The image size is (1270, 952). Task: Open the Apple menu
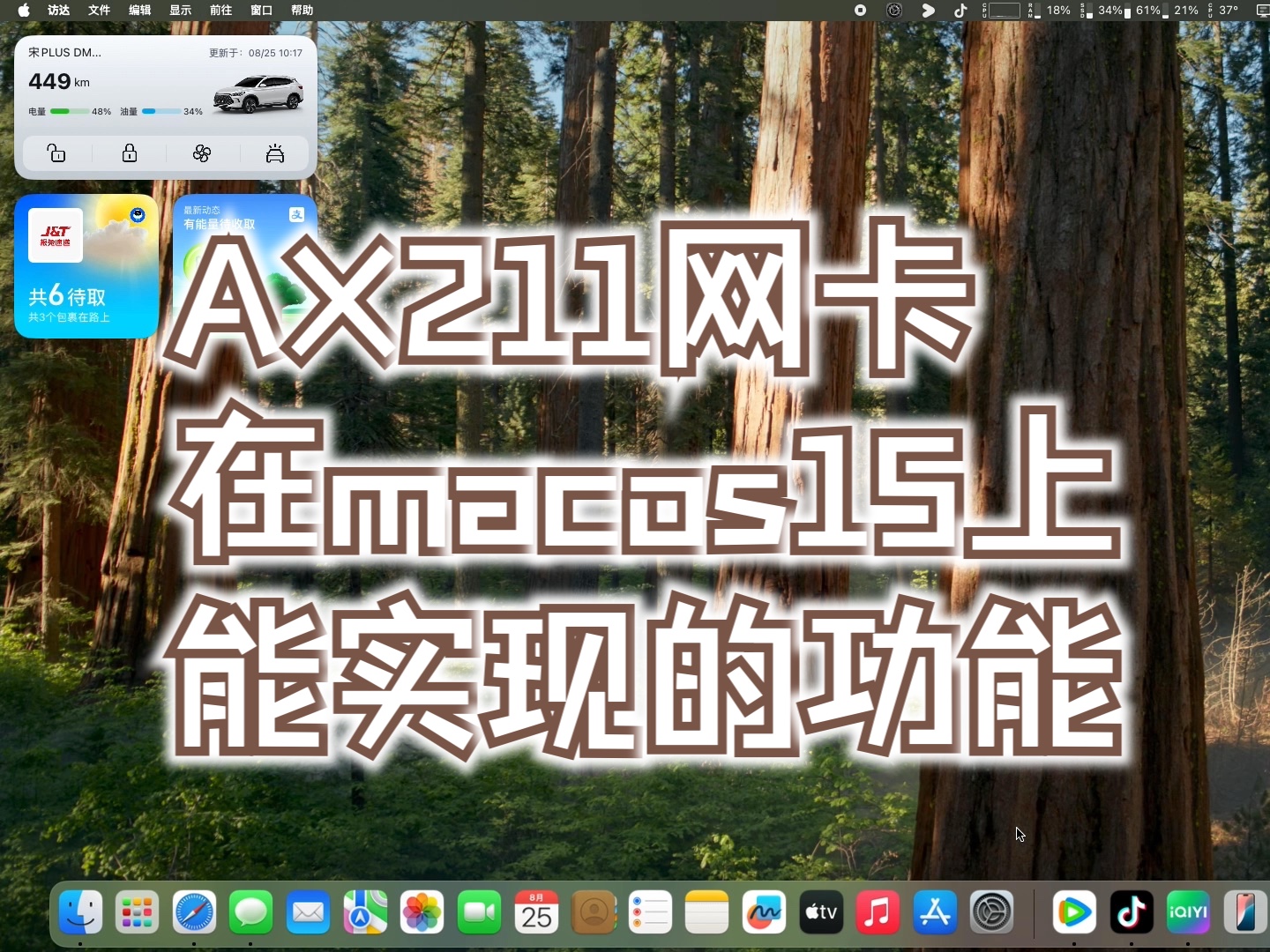click(24, 11)
